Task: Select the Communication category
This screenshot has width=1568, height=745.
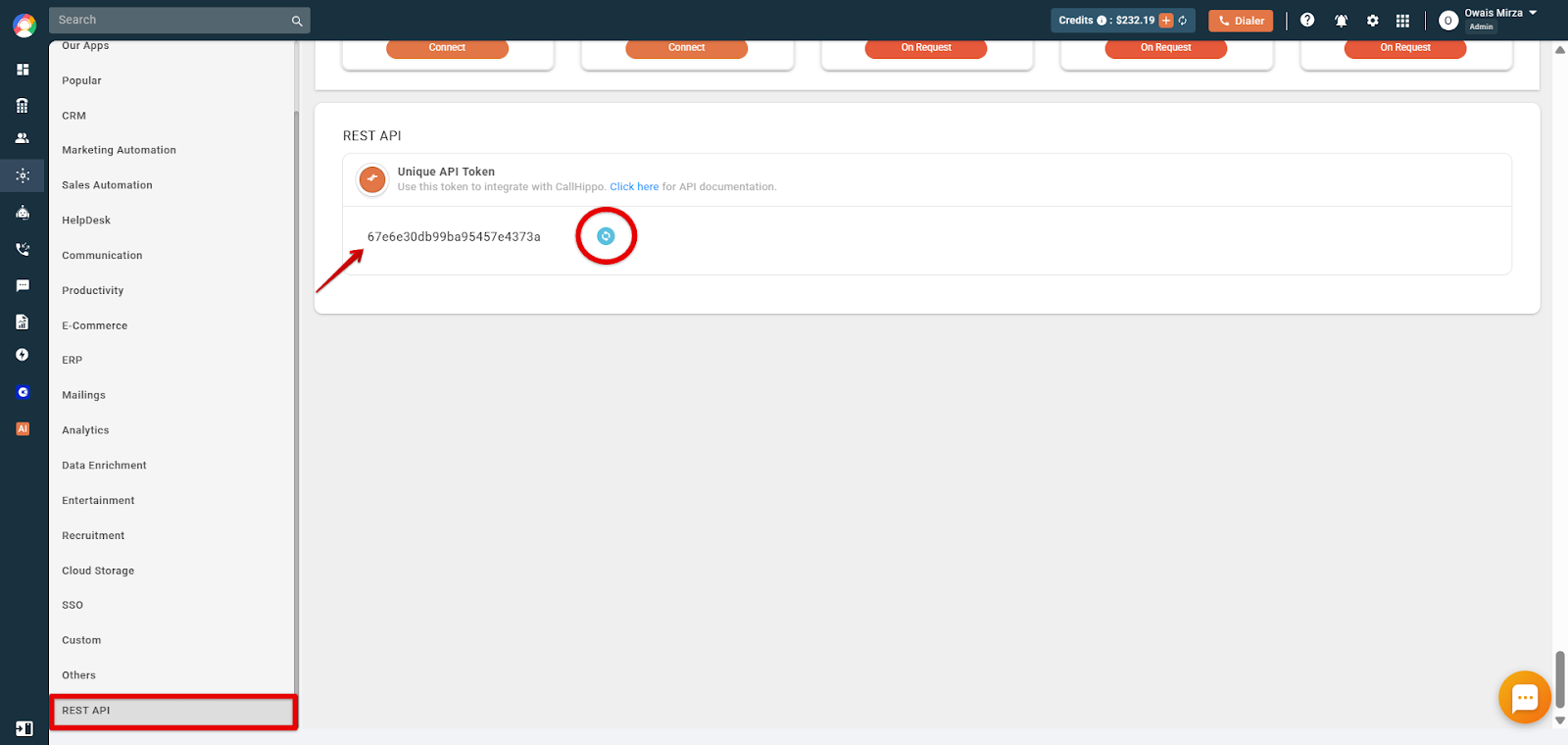Action: tap(102, 256)
